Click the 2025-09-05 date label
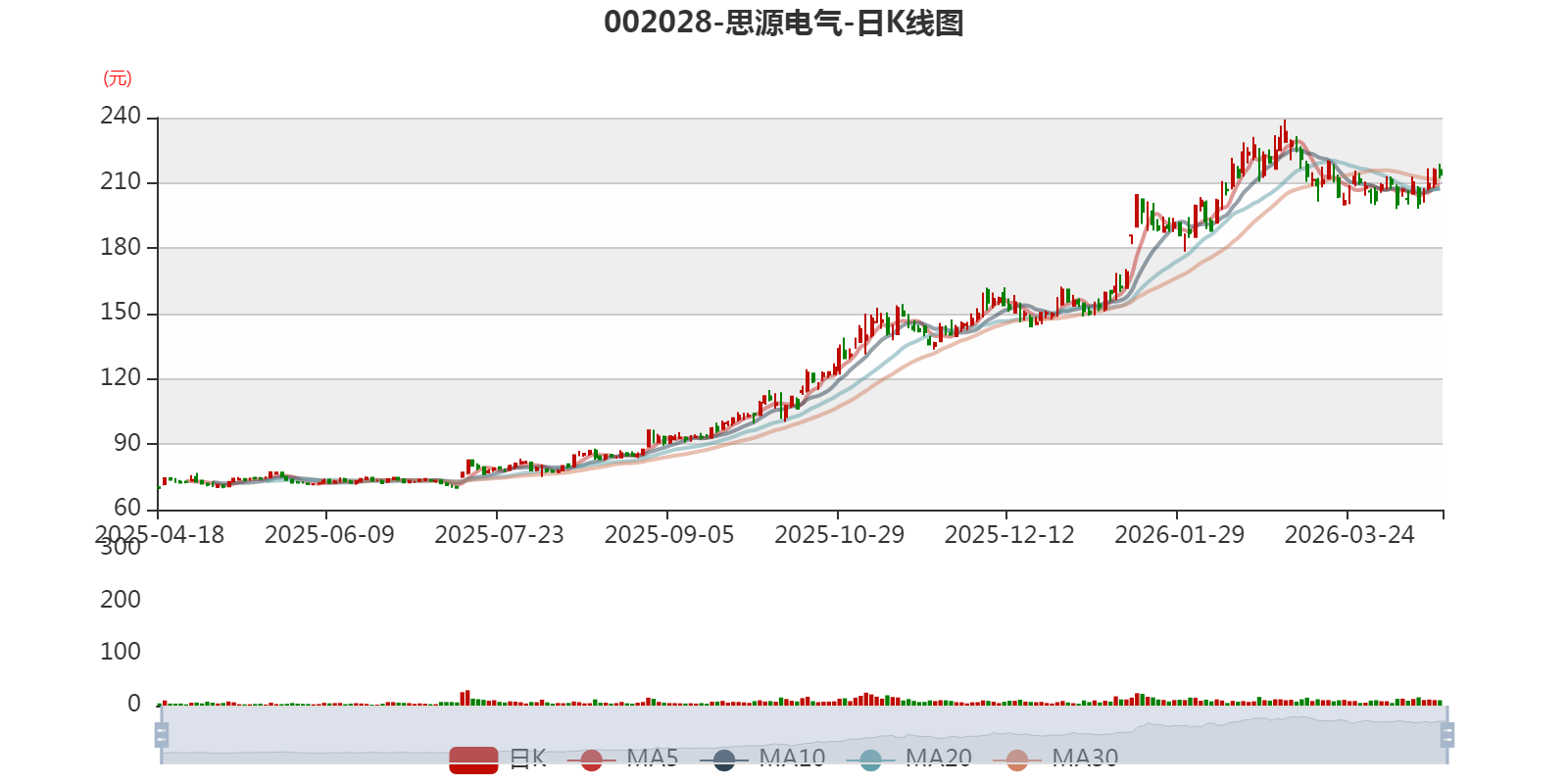This screenshot has width=1568, height=784. point(669,535)
